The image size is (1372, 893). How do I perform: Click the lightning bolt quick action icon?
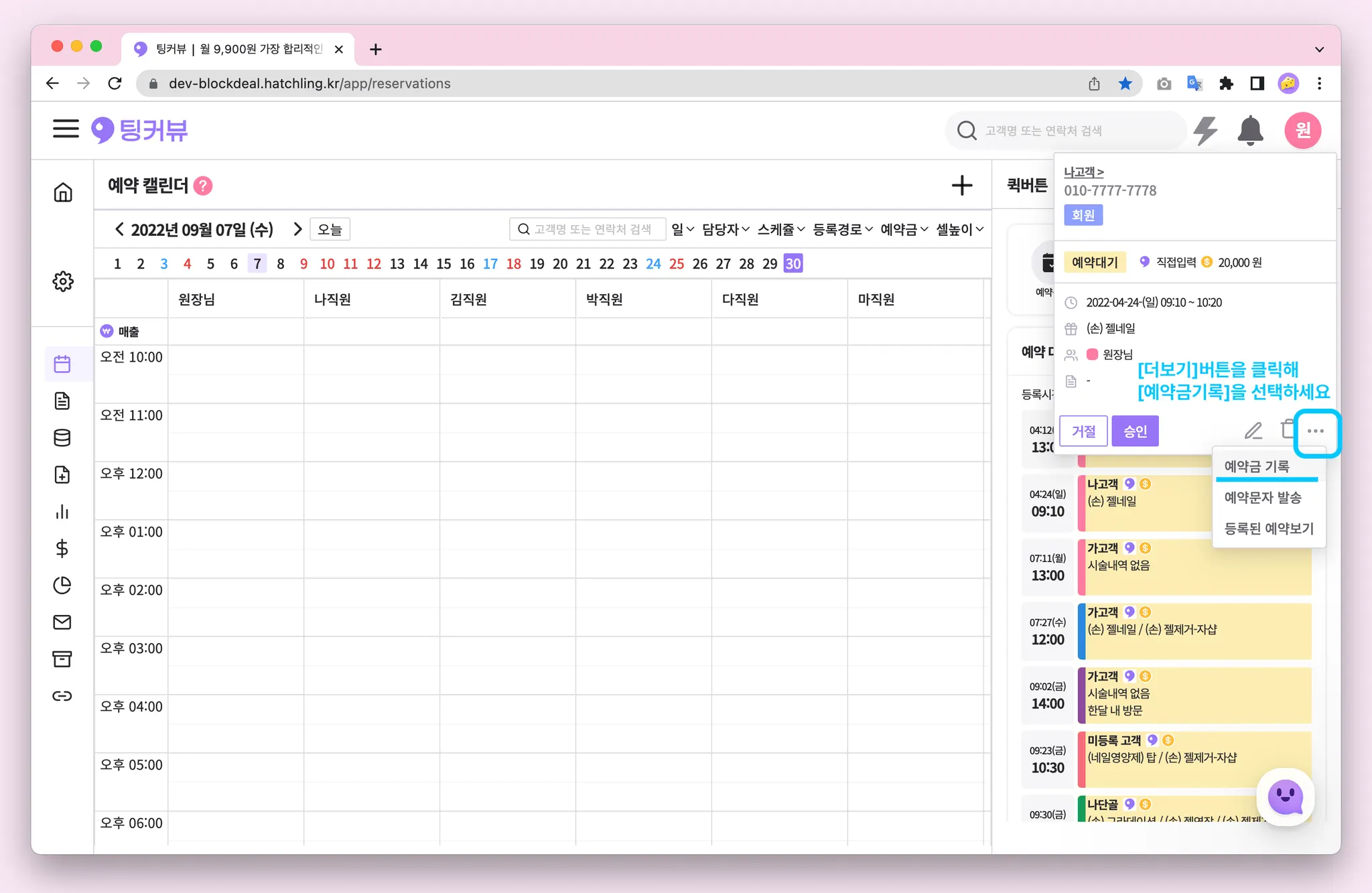tap(1205, 130)
